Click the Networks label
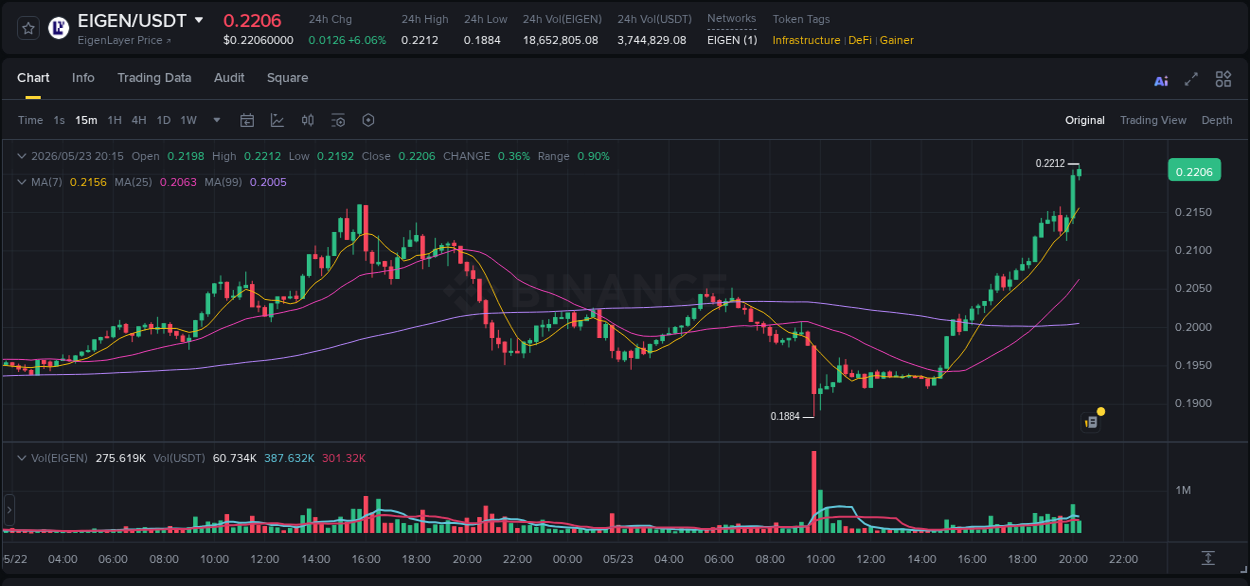Viewport: 1250px width, 586px height. (x=731, y=19)
